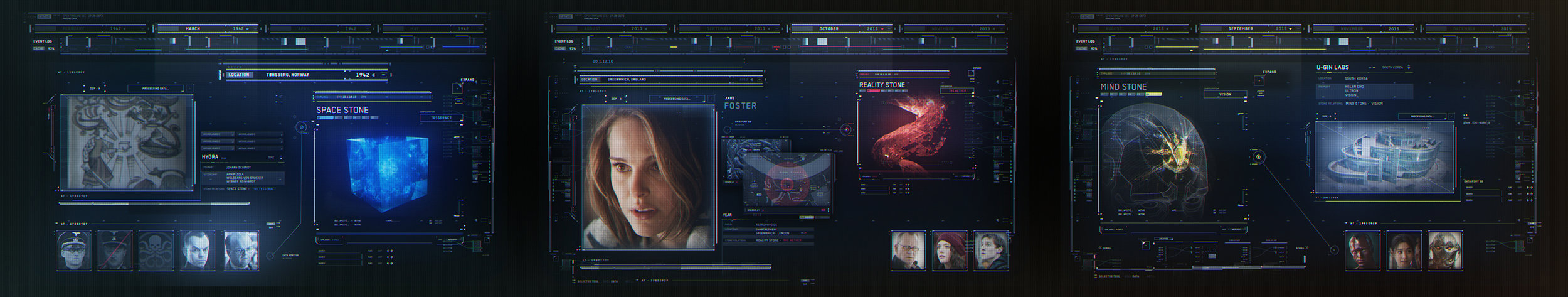Select the Hydra skull logo thumbnail
This screenshot has width=1568, height=297.
tap(156, 251)
